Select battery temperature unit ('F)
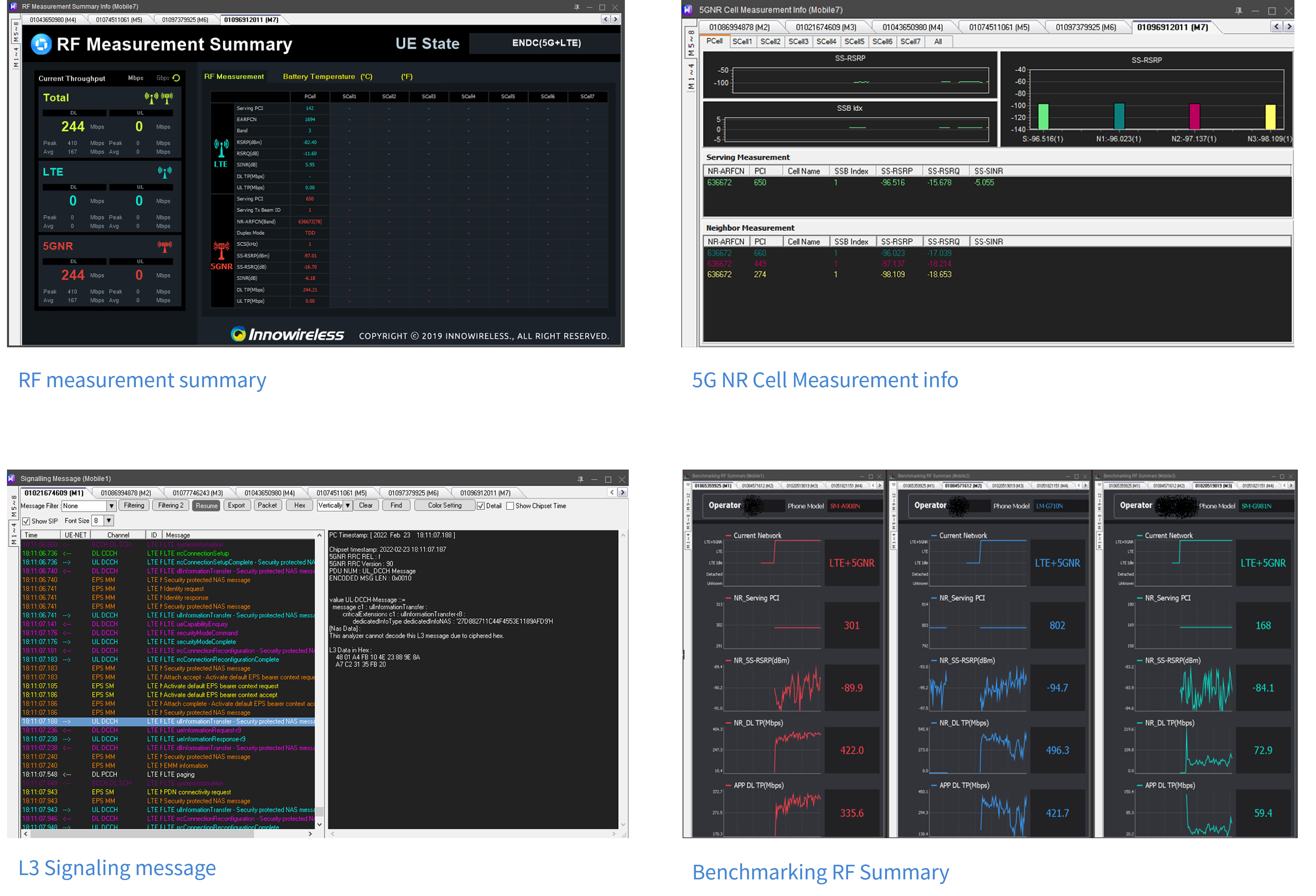This screenshot has height=896, width=1316. pos(407,76)
